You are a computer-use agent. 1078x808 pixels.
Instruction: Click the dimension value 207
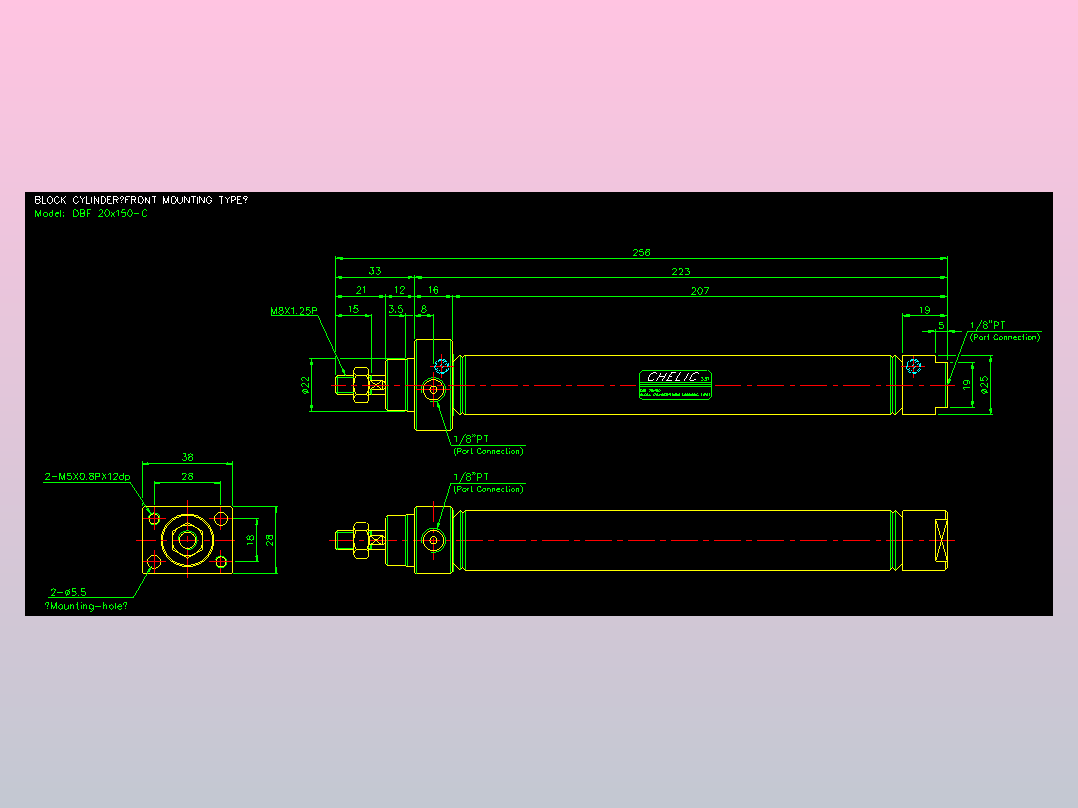tap(700, 291)
